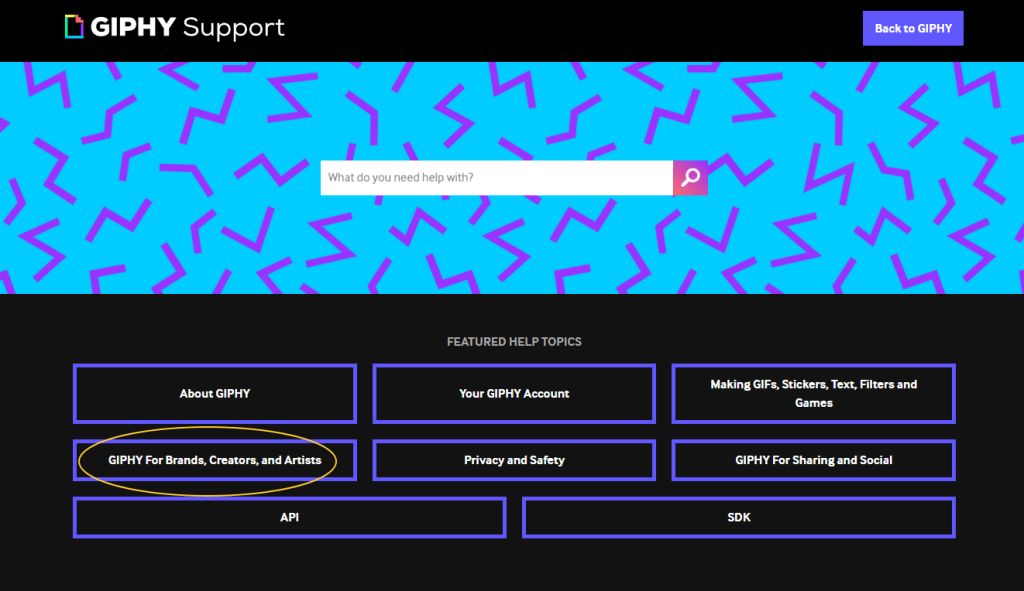
Task: Open the SDK help topic
Action: point(738,518)
